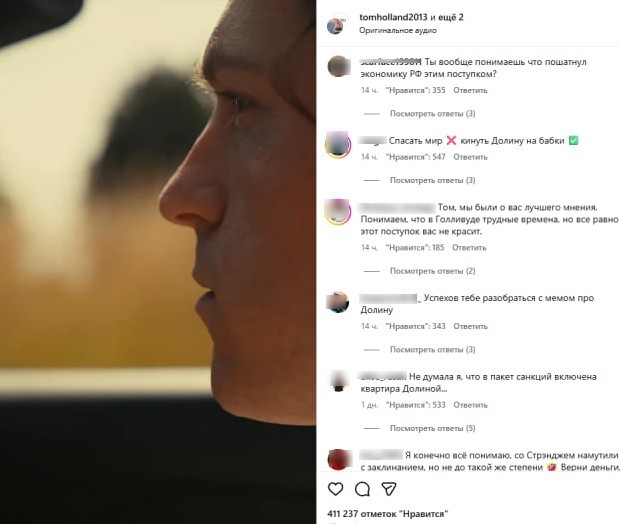The height and width of the screenshot is (524, 620).
Task: Click avatar beside the "Спасать мир" comment
Action: (338, 145)
